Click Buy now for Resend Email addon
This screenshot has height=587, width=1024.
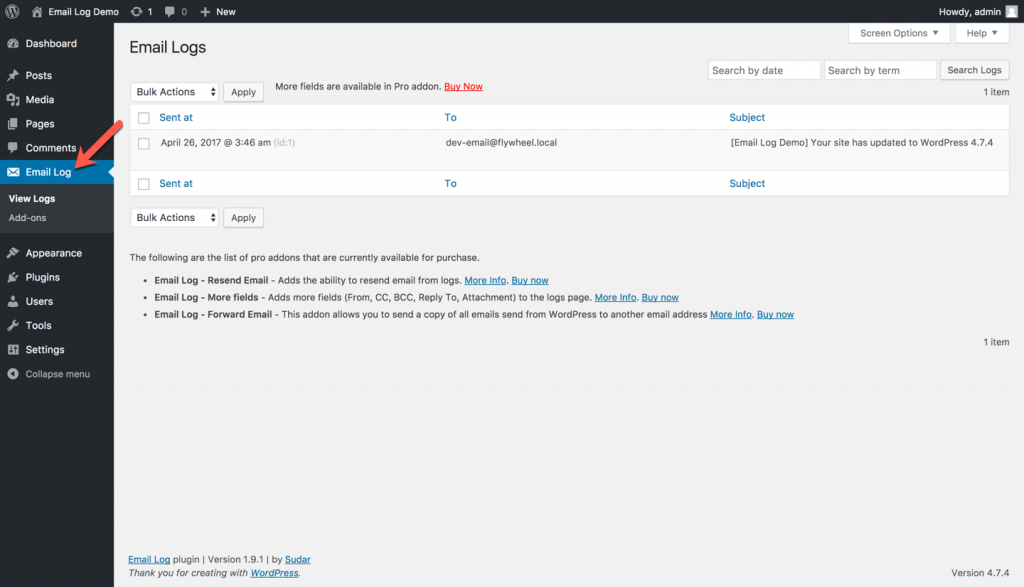click(x=530, y=280)
